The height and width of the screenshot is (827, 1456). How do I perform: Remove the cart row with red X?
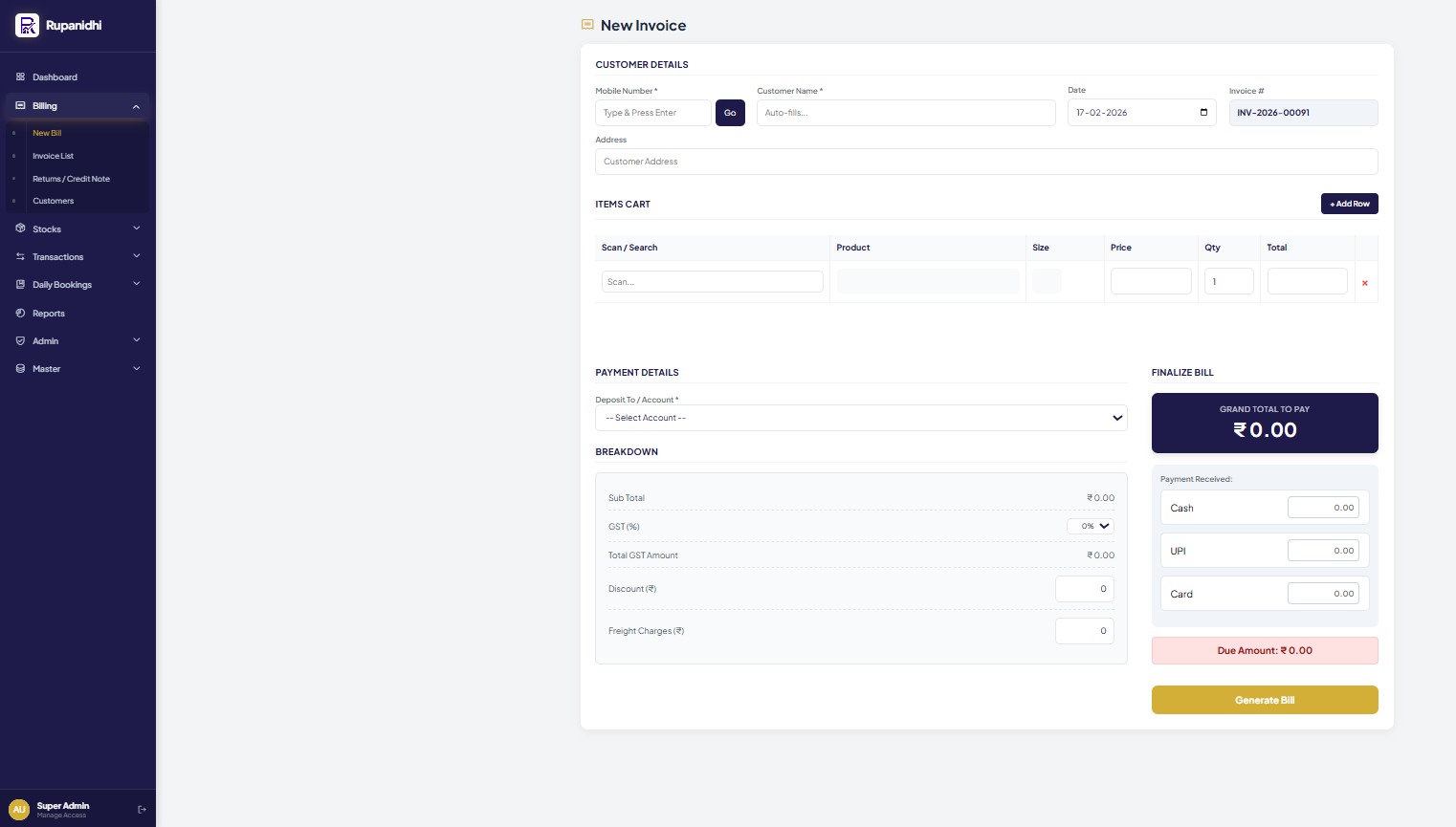click(1364, 283)
